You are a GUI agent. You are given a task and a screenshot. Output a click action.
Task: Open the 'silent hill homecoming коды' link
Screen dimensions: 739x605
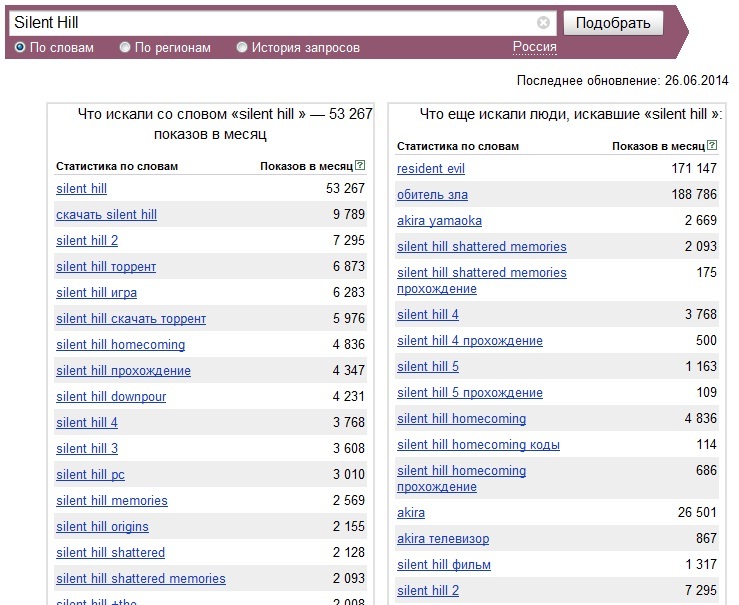(x=478, y=444)
